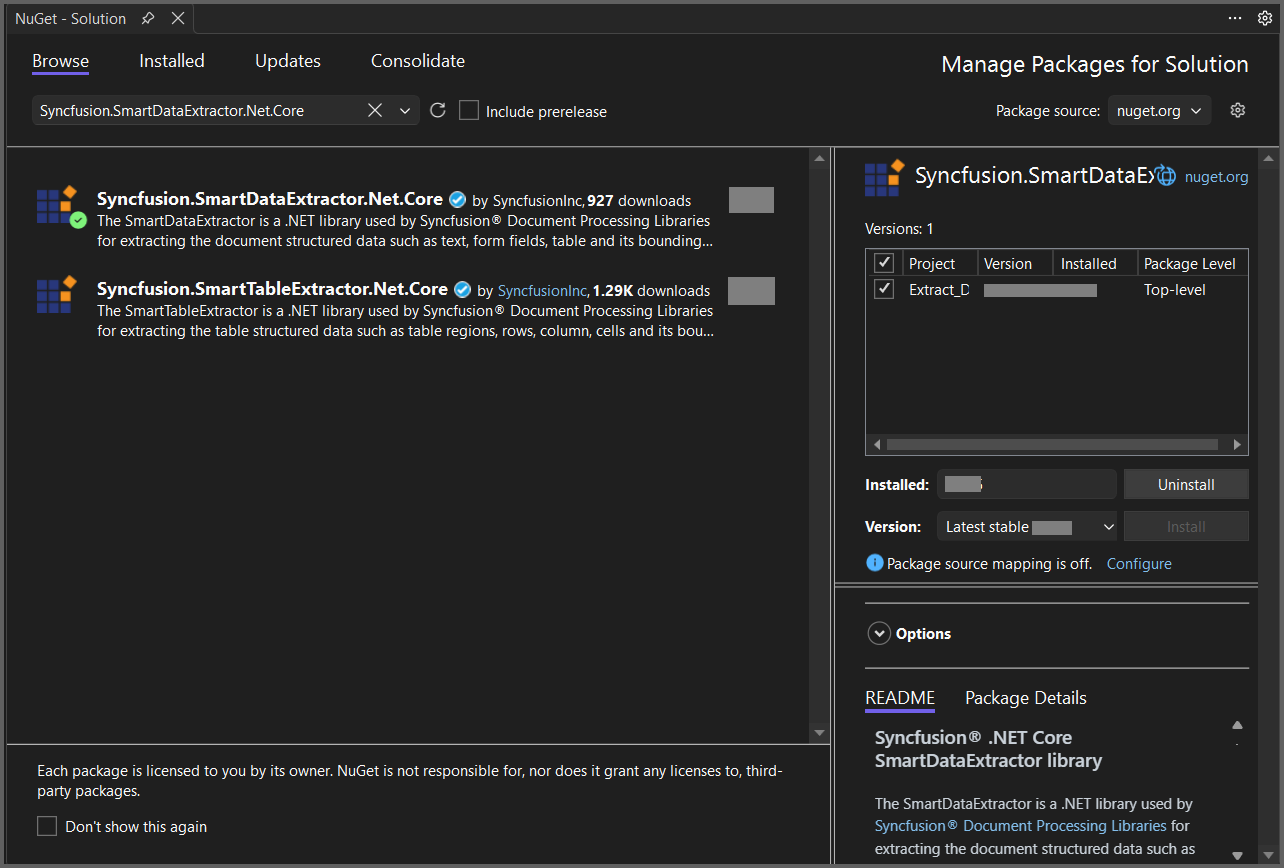Click the Installed version field
The height and width of the screenshot is (868, 1284).
1027,484
